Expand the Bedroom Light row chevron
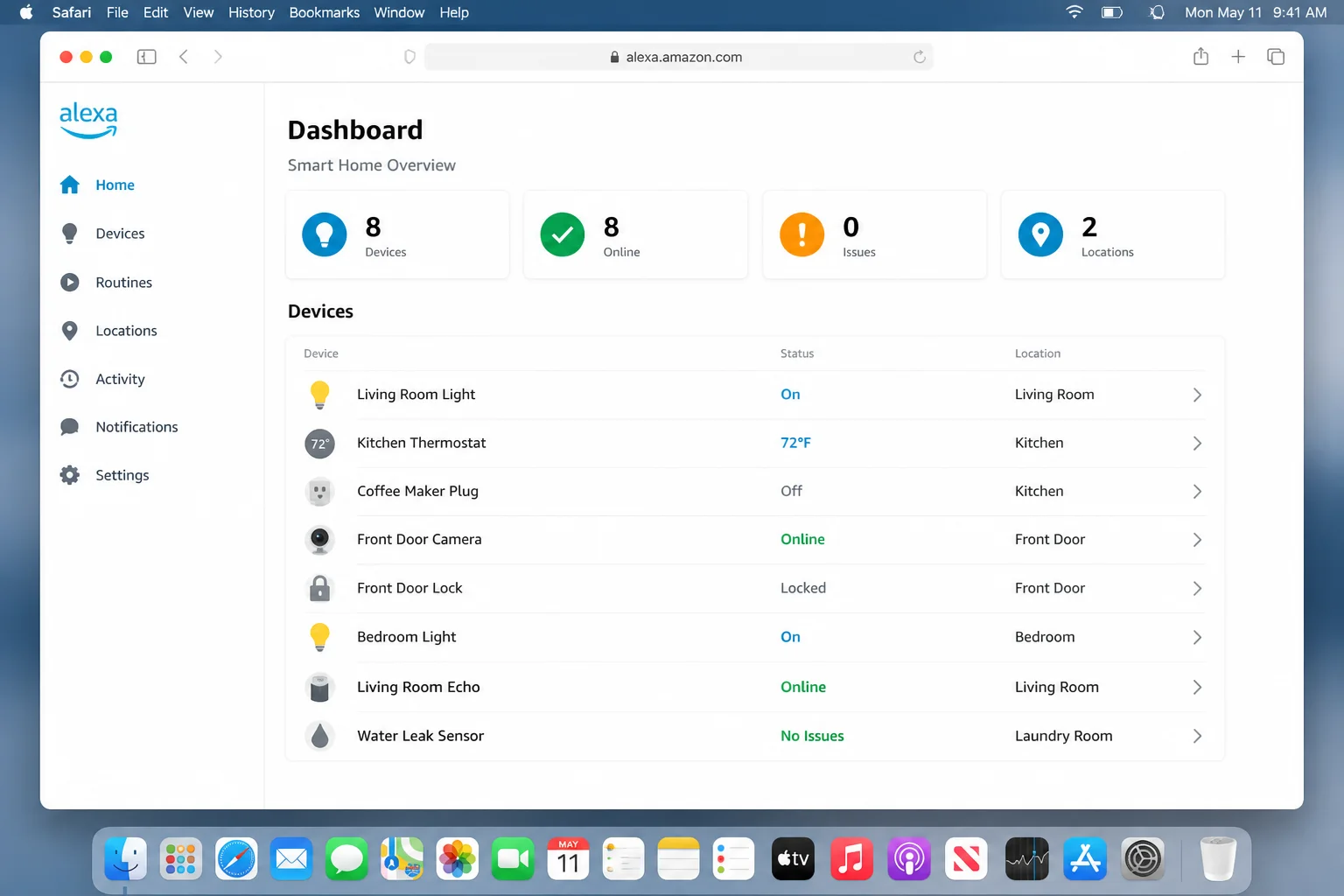The height and width of the screenshot is (896, 1344). click(1197, 638)
